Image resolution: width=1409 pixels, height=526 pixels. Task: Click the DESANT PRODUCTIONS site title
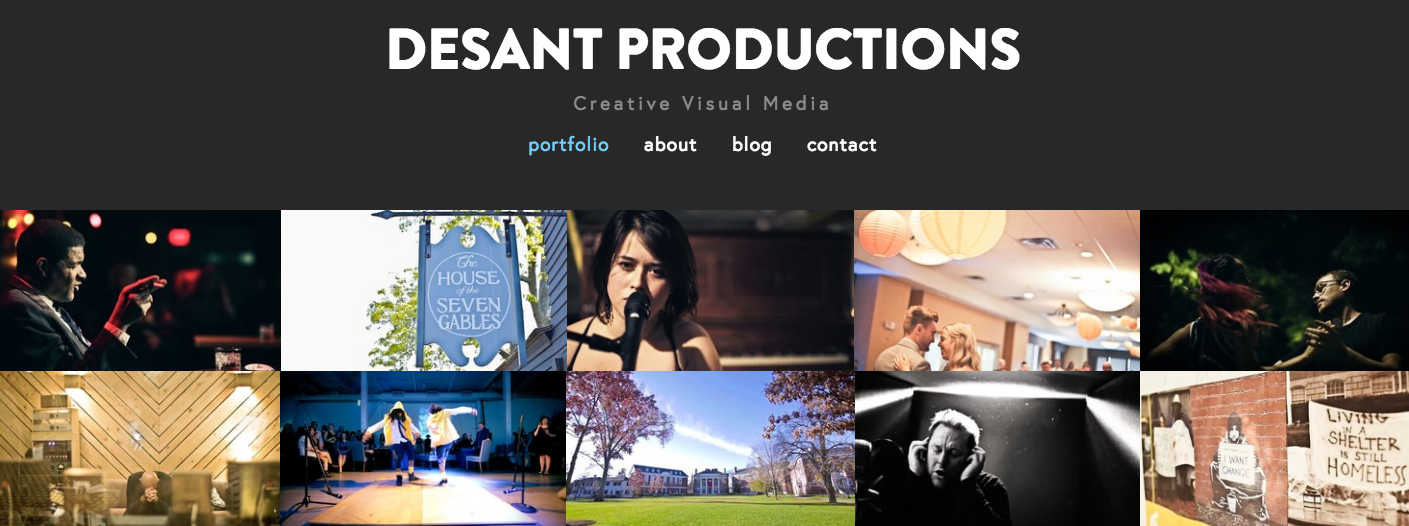(x=704, y=49)
